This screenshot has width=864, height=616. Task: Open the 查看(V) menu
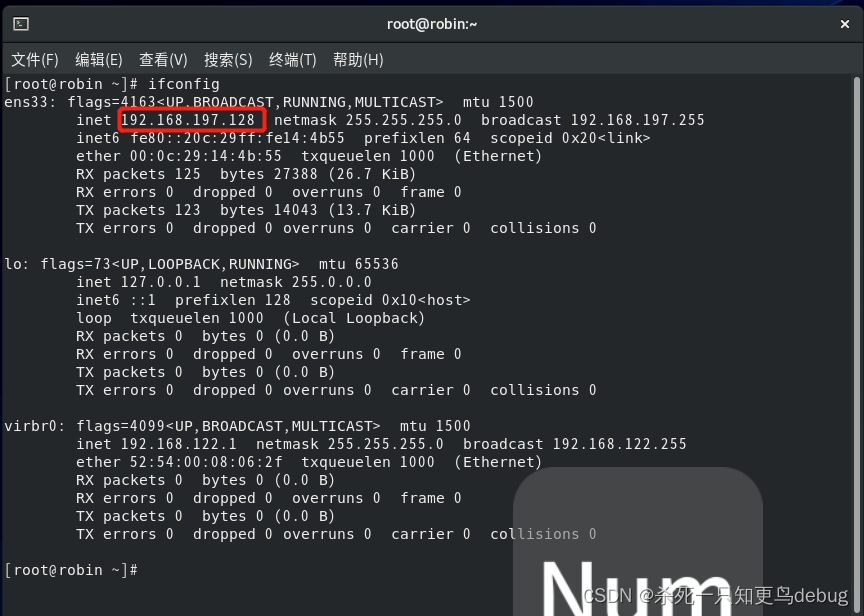(161, 59)
